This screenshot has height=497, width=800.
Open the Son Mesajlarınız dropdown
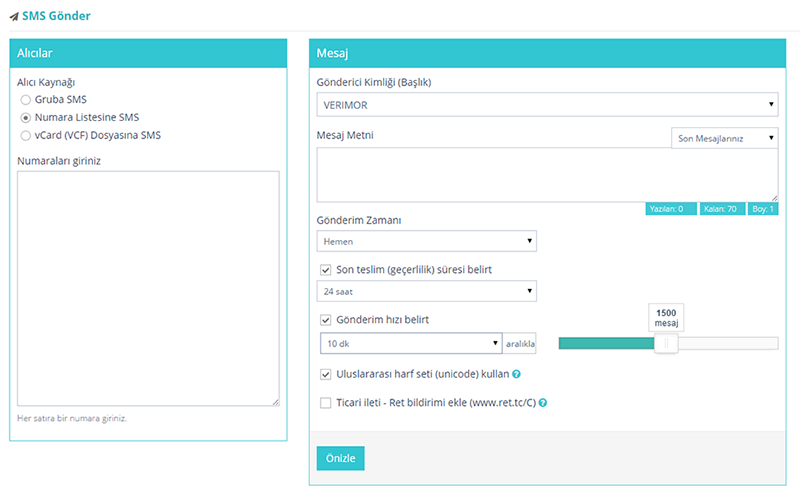click(724, 138)
